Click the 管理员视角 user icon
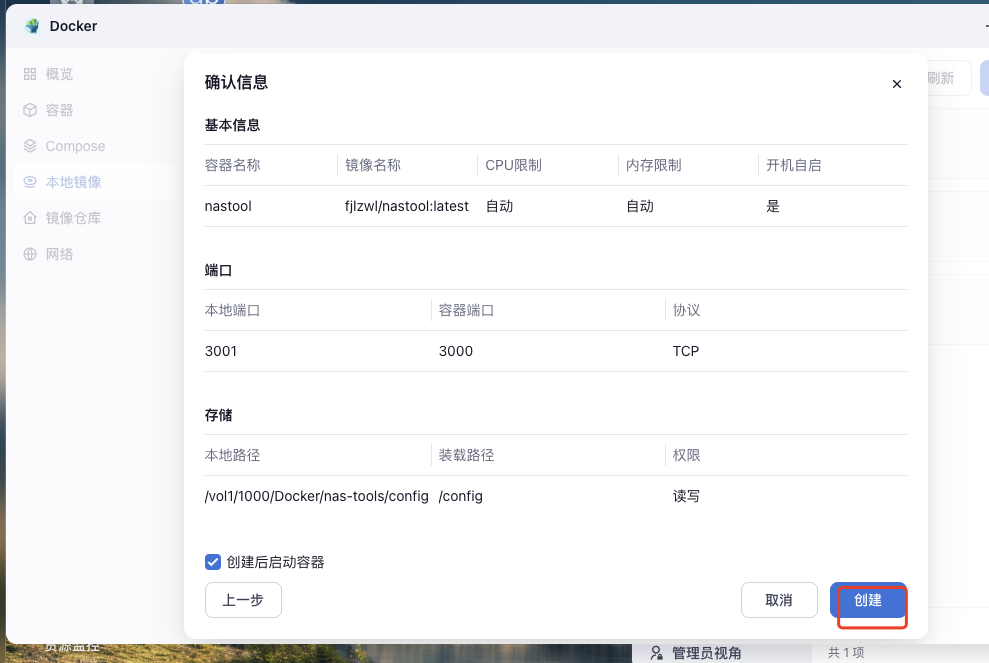 [657, 652]
